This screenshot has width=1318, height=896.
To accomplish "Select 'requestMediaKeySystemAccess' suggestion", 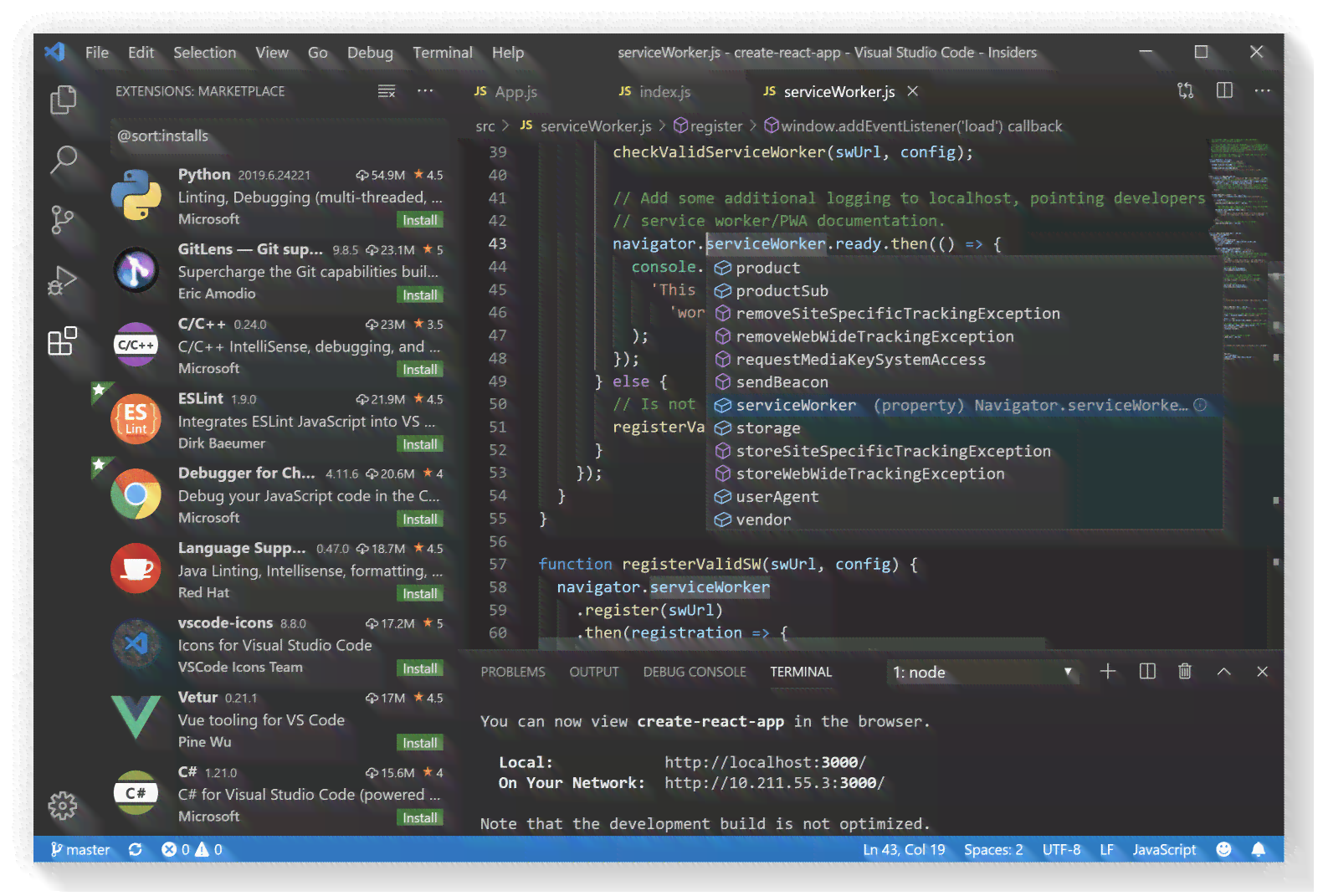I will (x=964, y=360).
